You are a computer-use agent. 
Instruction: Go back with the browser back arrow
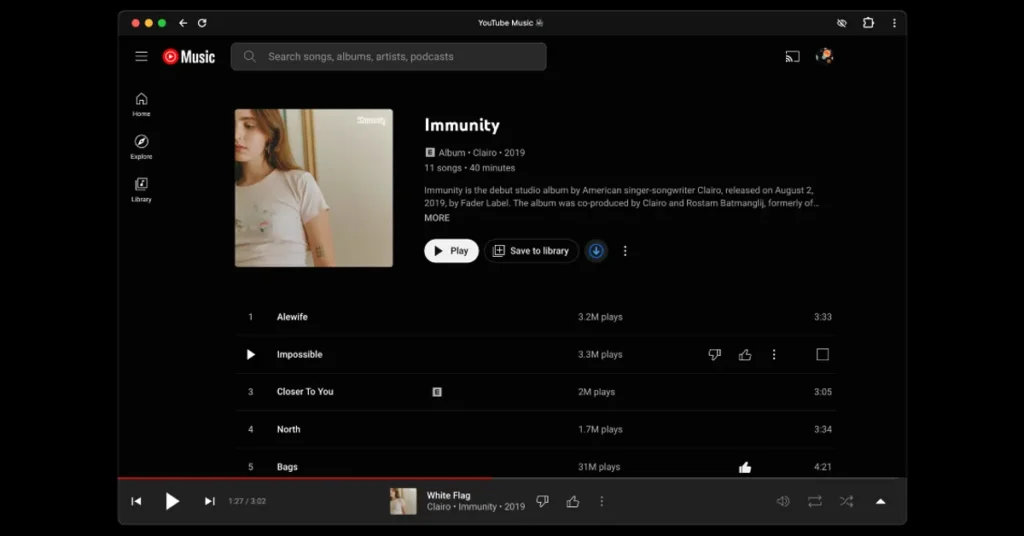point(183,23)
